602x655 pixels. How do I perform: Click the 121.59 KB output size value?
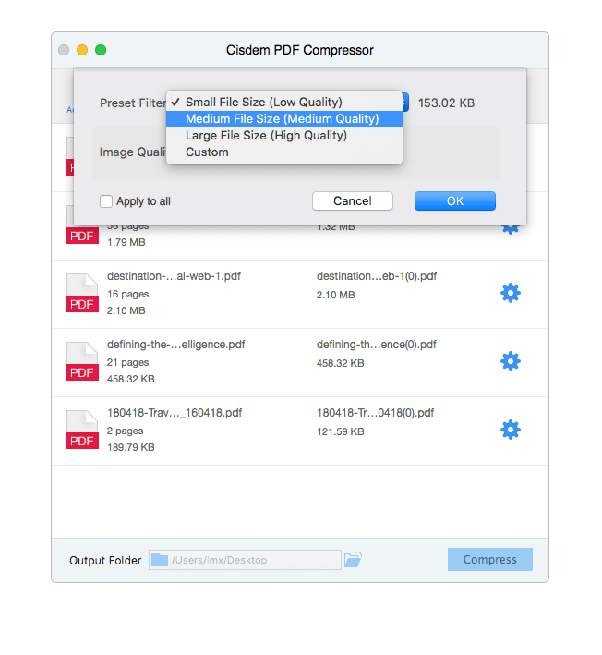point(340,432)
